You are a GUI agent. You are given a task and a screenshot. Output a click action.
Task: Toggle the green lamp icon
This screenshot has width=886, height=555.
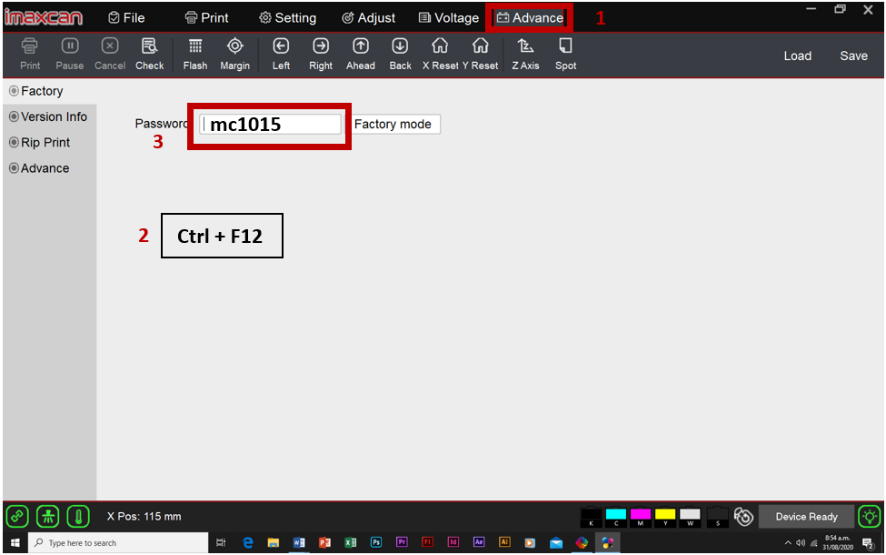point(869,516)
